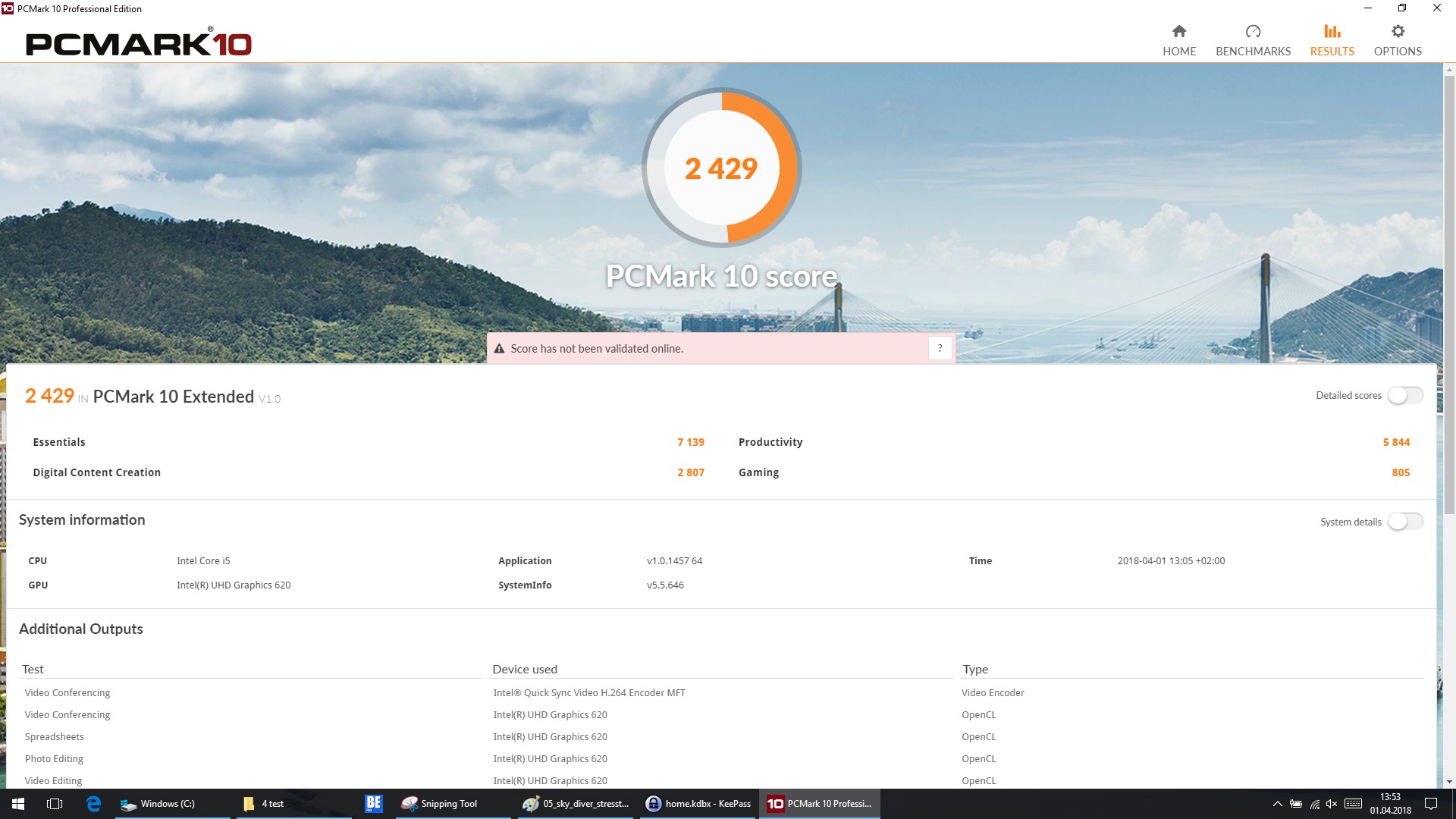Viewport: 1456px width, 819px height.
Task: Turn on the System details toggle
Action: 1404,522
